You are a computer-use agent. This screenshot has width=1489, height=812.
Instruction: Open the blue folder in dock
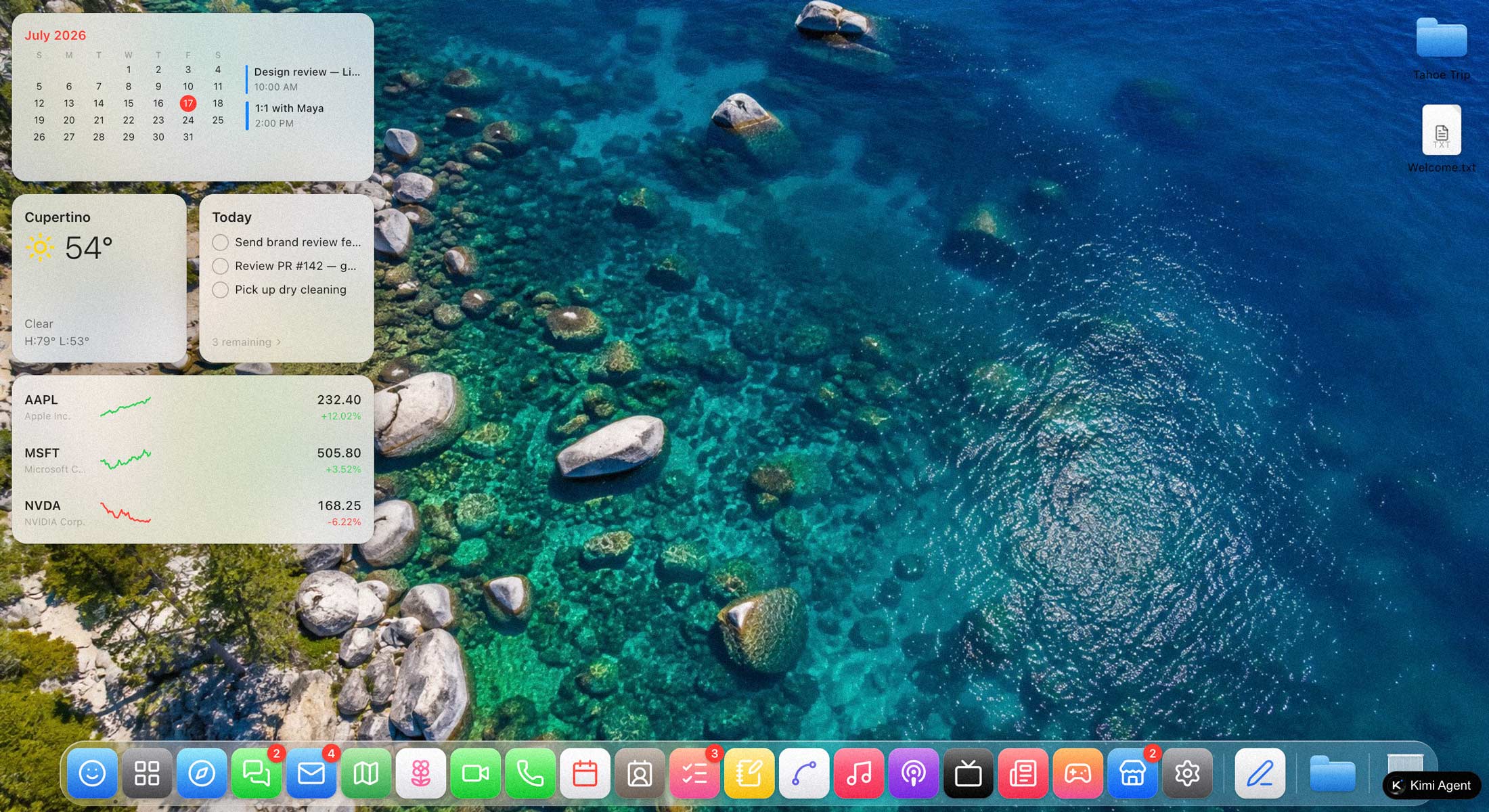[1333, 773]
